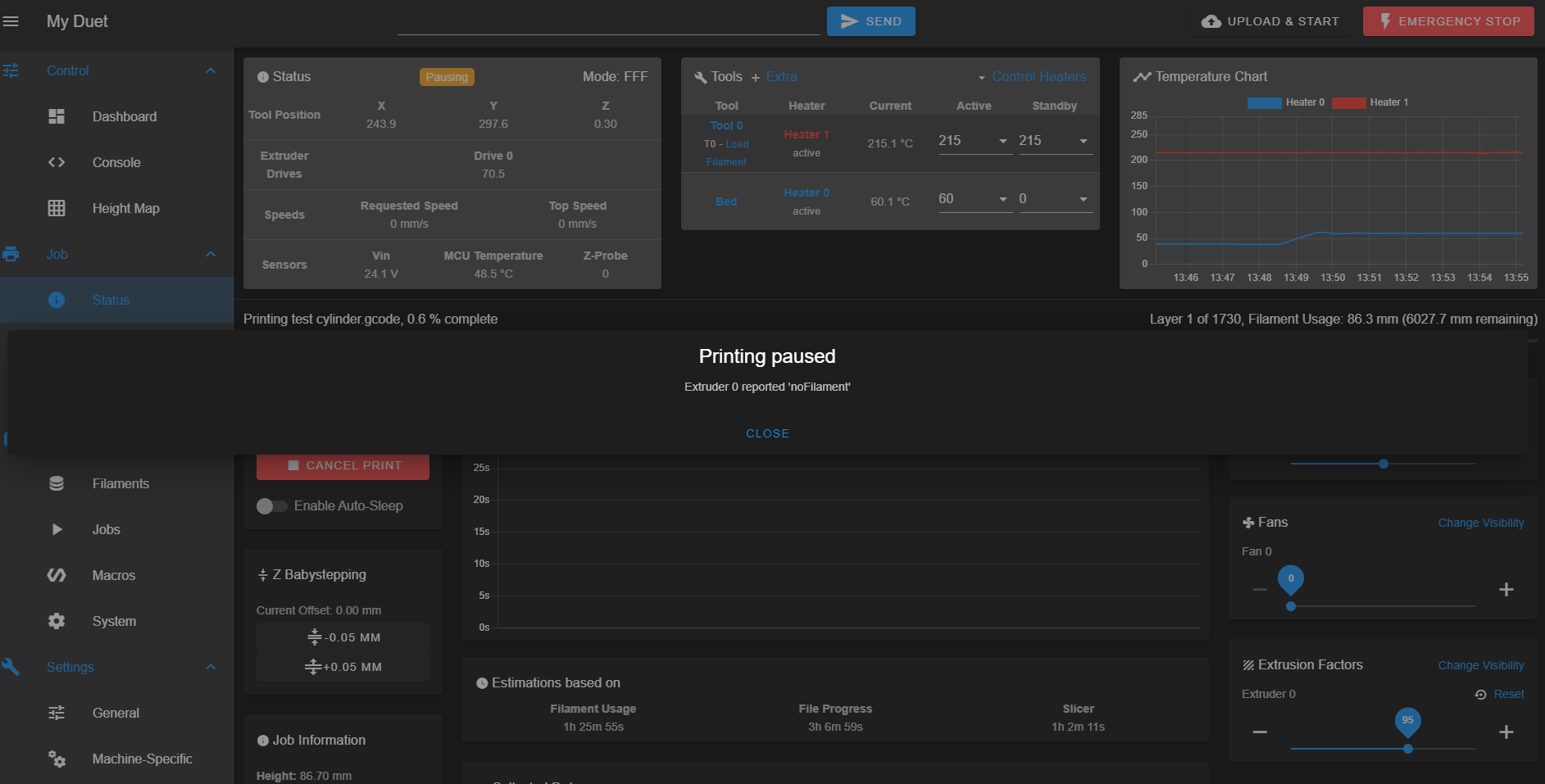Toggle the Enable Auto-Sleep switch

[272, 506]
